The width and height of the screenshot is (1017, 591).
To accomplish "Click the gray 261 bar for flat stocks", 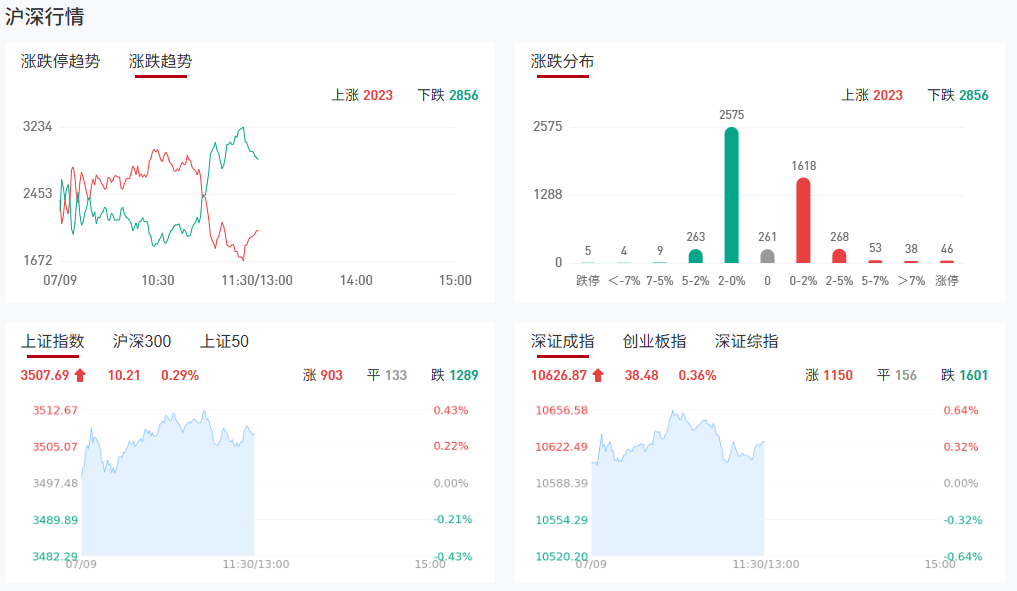I will [x=767, y=256].
